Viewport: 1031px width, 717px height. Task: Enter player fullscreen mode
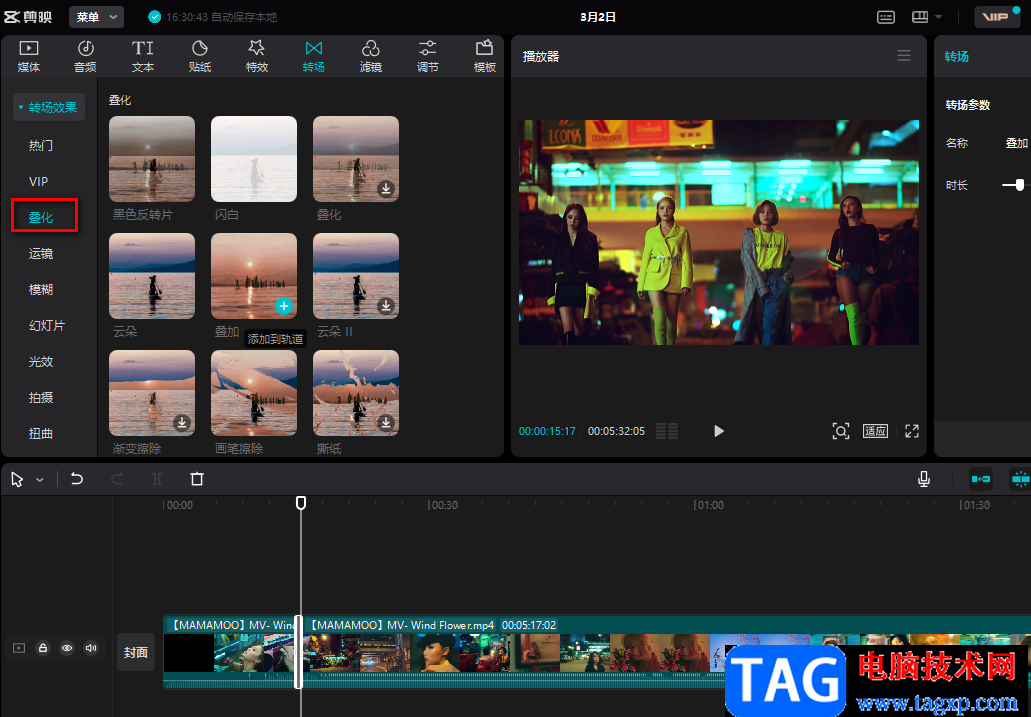point(911,431)
